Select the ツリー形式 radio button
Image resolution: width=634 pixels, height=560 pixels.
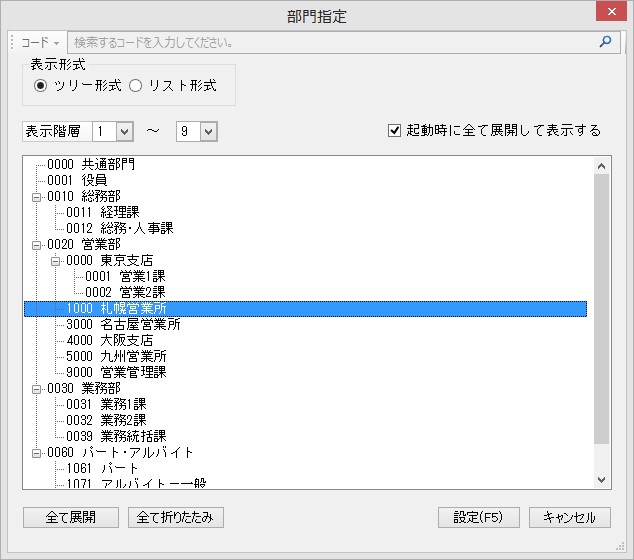pos(40,86)
